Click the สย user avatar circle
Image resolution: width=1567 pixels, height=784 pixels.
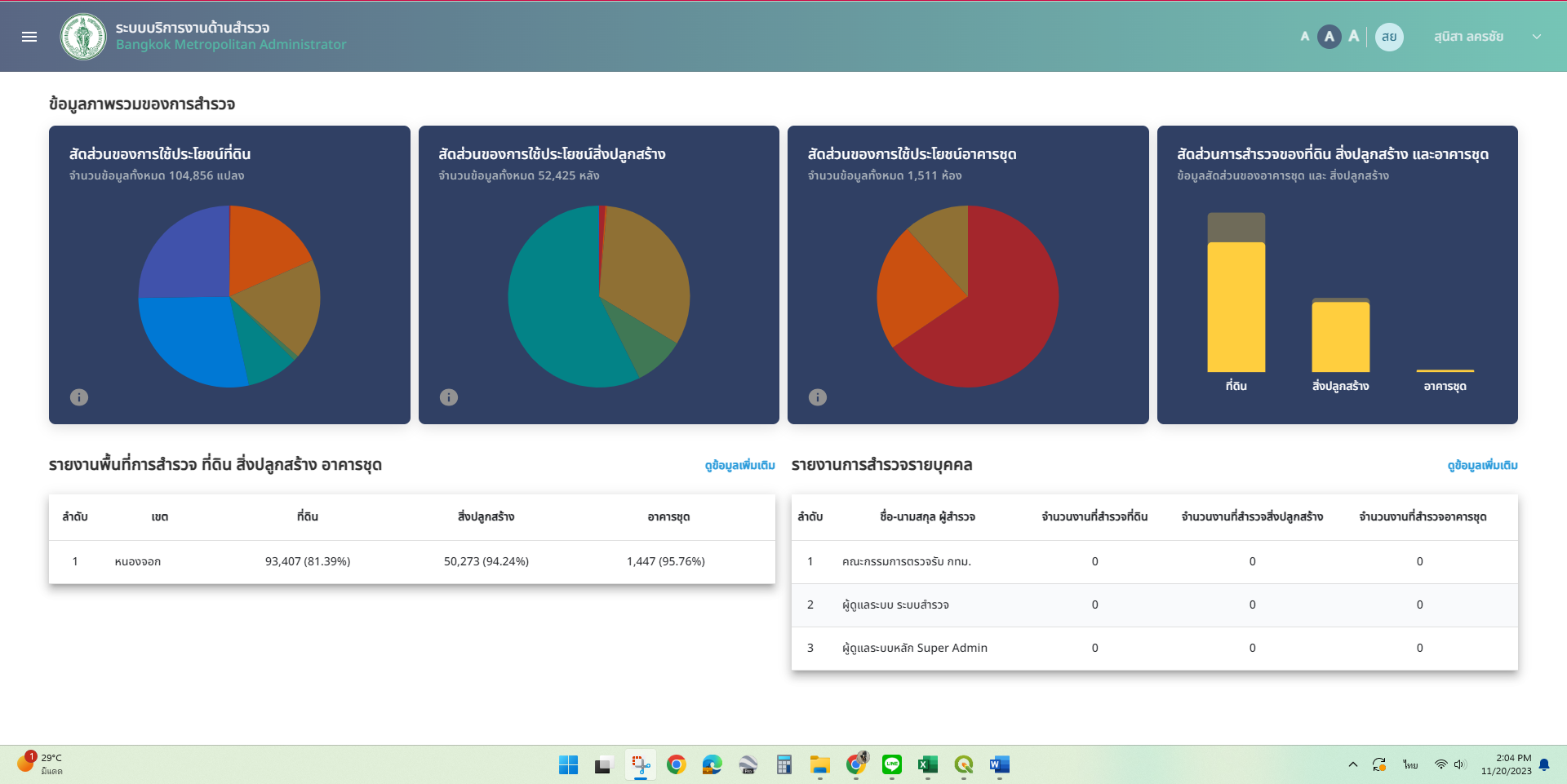[x=1389, y=37]
